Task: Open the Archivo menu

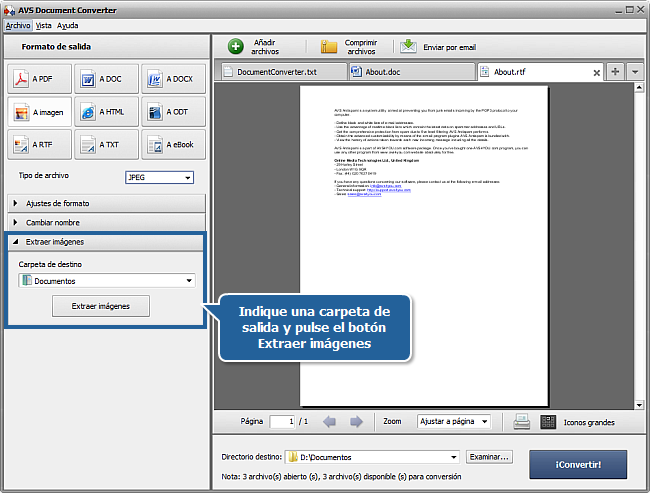Action: pyautogui.click(x=18, y=26)
